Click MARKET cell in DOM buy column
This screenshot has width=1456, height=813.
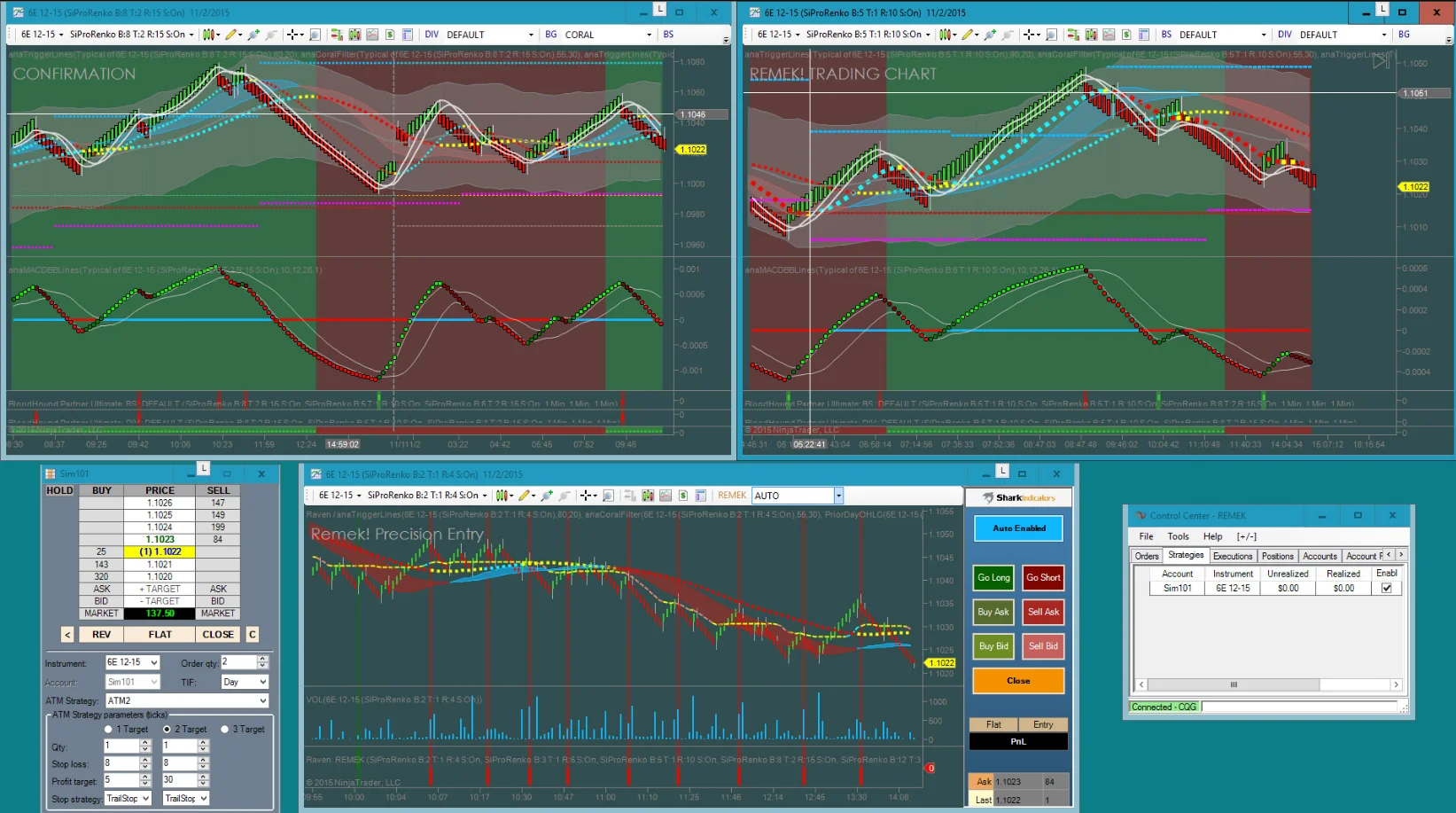101,614
